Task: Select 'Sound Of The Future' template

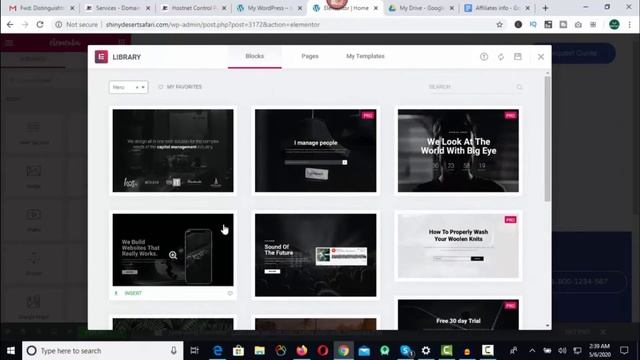Action: 316,255
